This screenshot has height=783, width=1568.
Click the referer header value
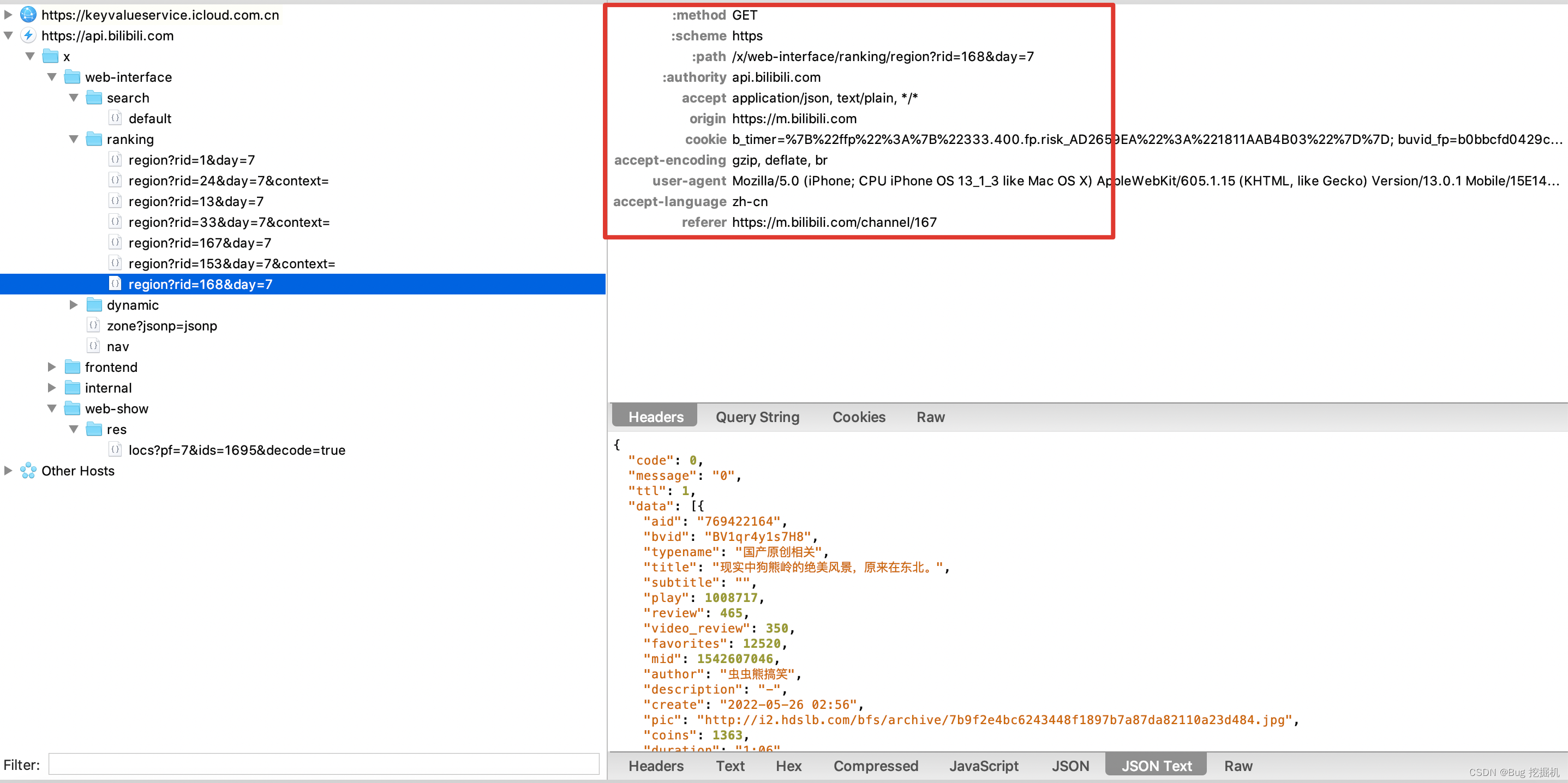[834, 222]
